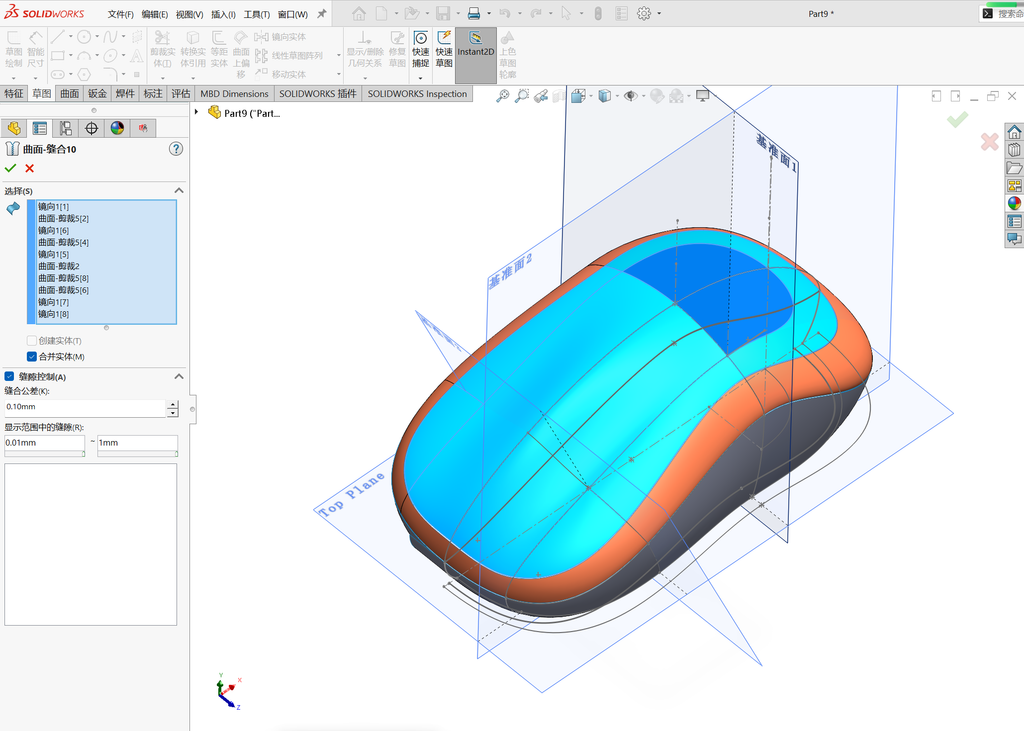The height and width of the screenshot is (731, 1024).
Task: Open the ConfigurationManager tab icon
Action: [x=65, y=128]
